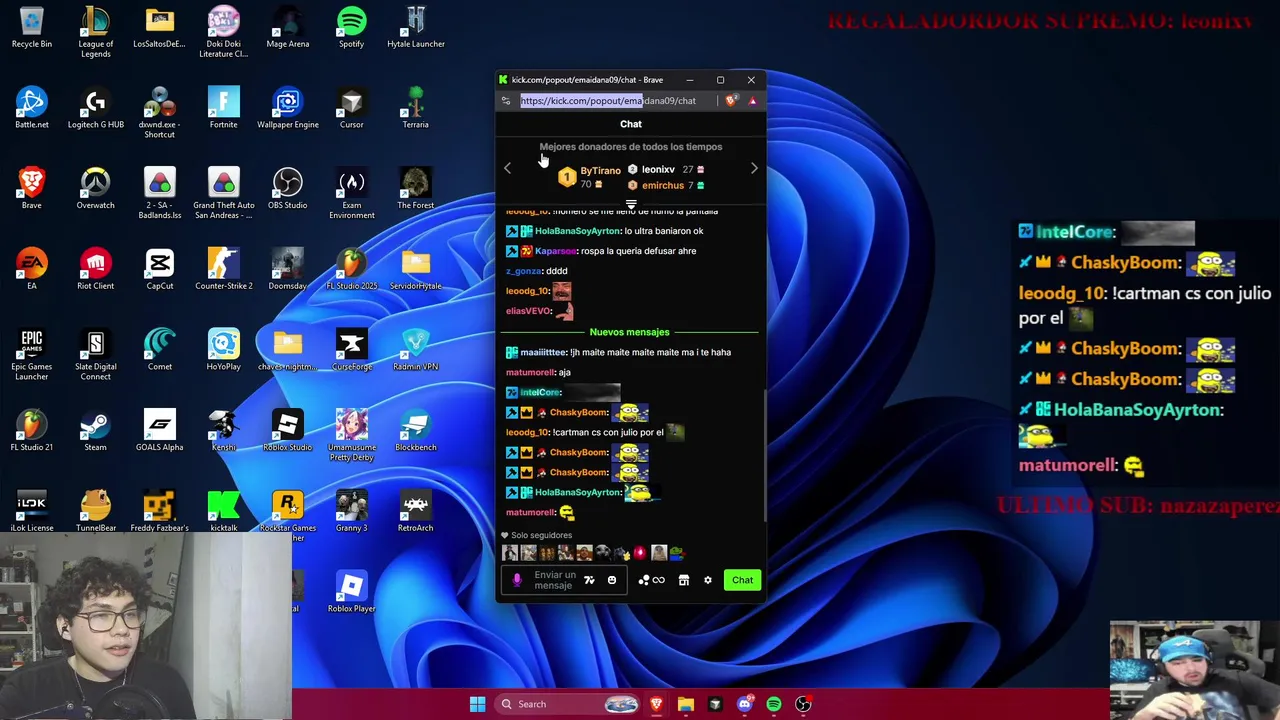This screenshot has width=1280, height=720.
Task: Open the emoji picker in the chat box
Action: (612, 580)
